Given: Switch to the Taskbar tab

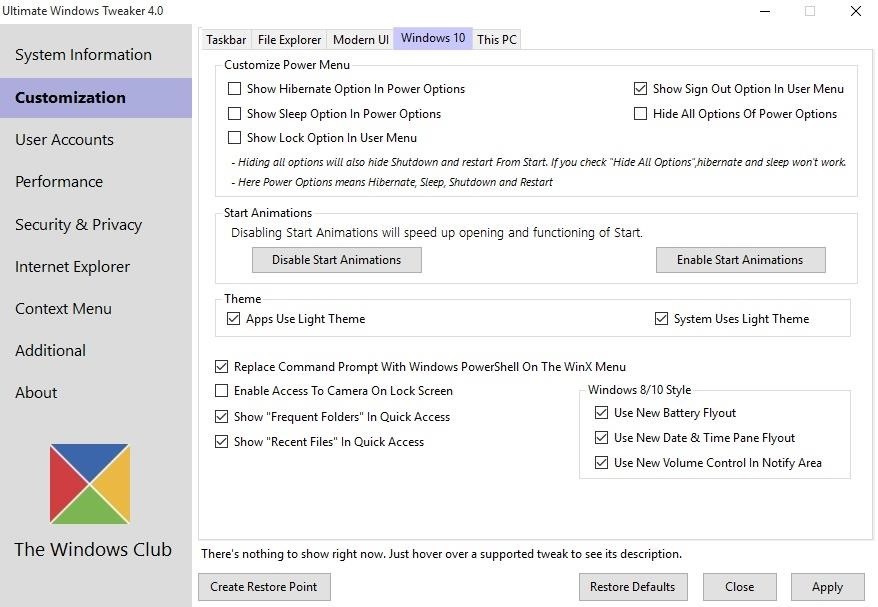Looking at the screenshot, I should pos(226,40).
